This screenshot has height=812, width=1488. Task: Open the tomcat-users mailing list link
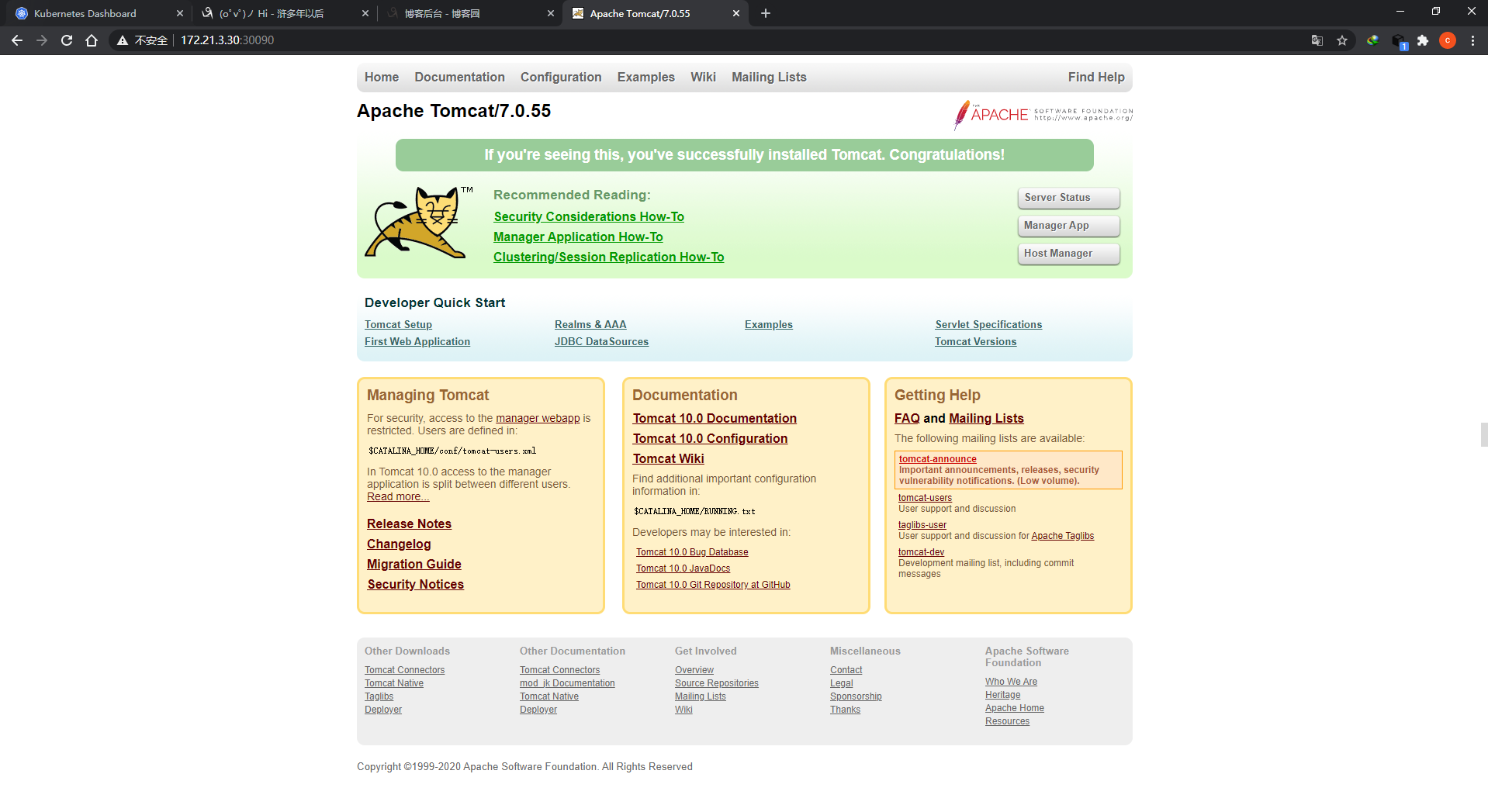[925, 498]
